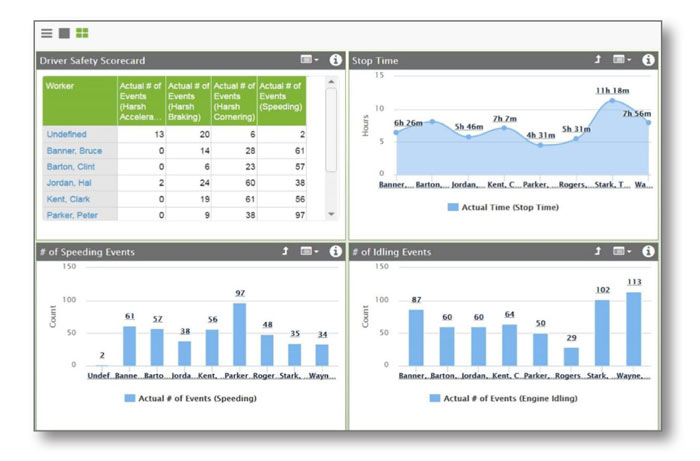Open the hamburger menu icon
700x461 pixels.
coord(47,33)
